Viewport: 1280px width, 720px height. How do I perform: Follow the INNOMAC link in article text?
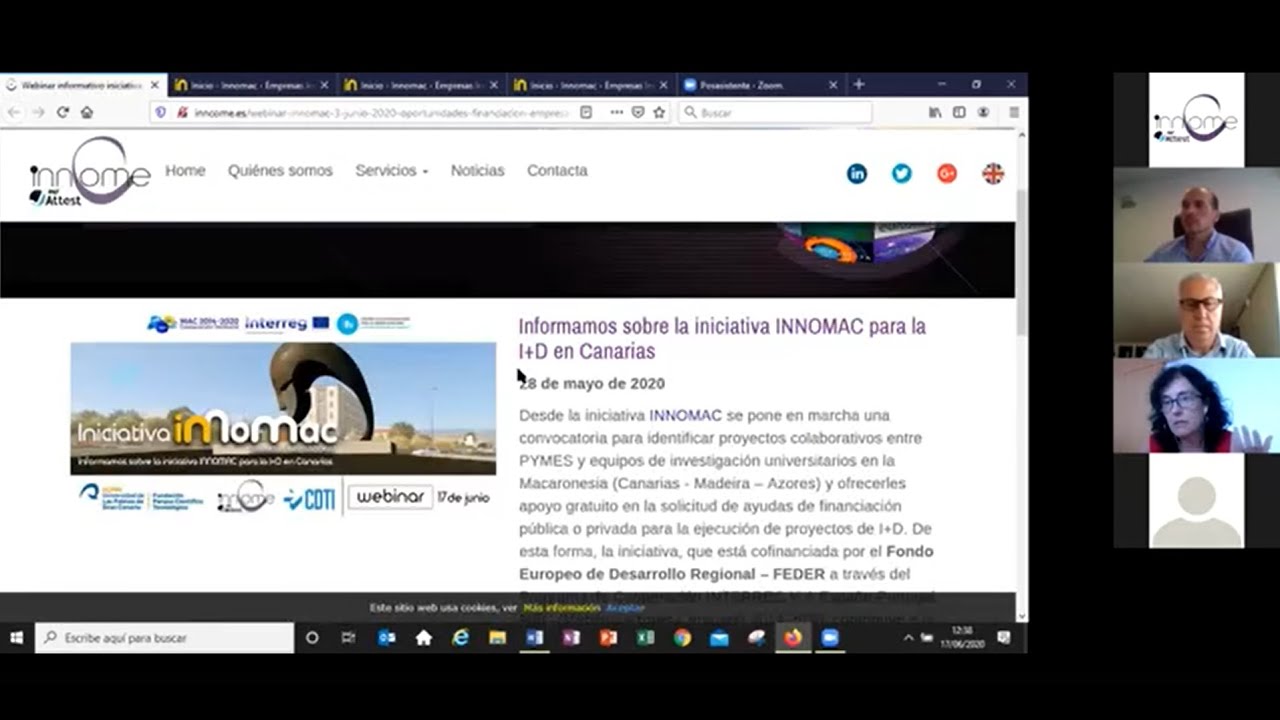685,415
